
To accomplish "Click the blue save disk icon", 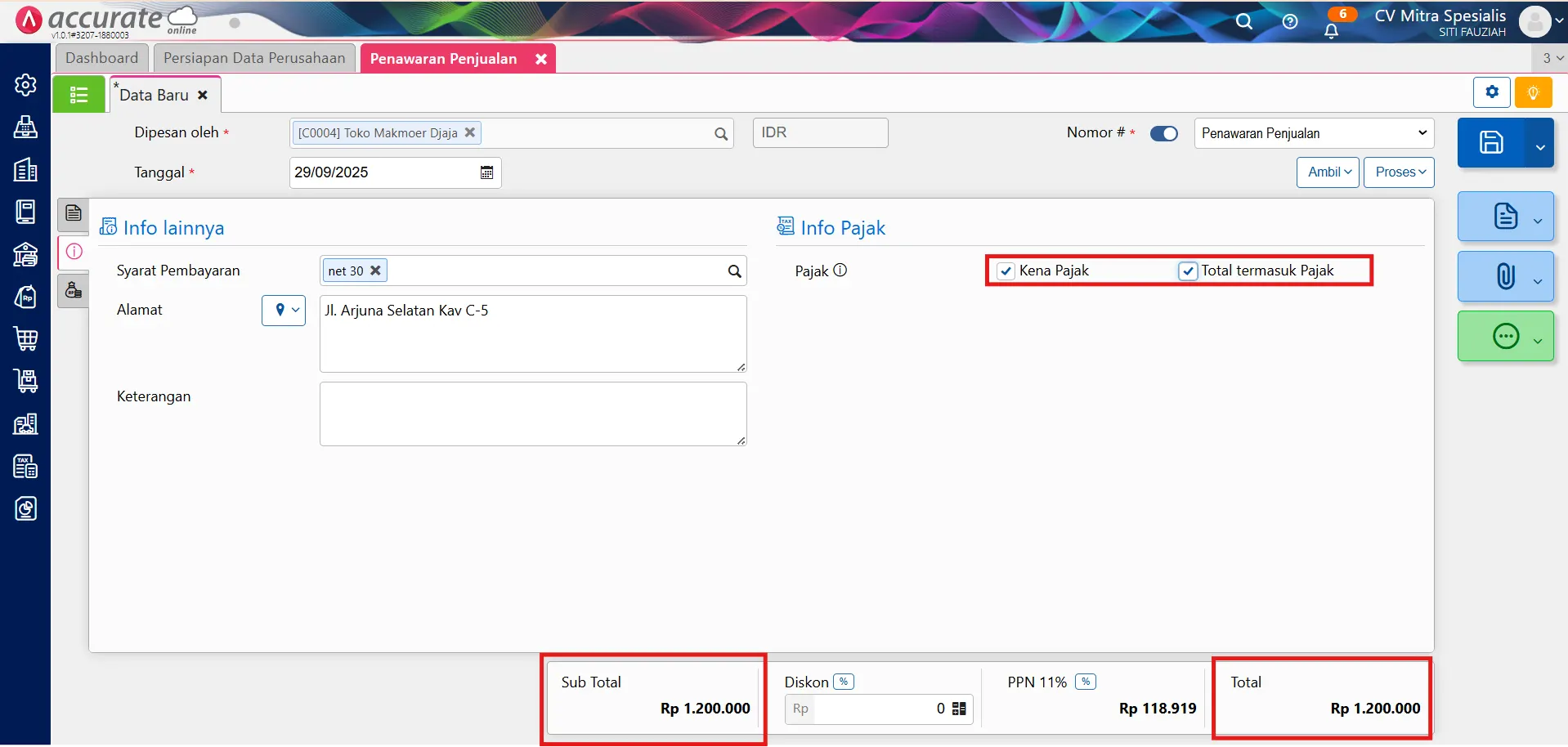I will (1491, 142).
